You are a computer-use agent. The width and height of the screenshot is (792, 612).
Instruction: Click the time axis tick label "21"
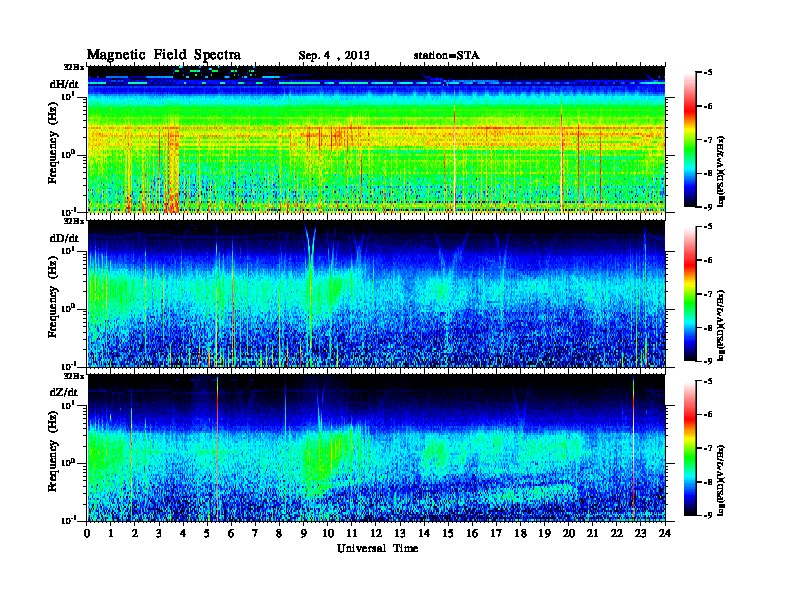point(592,534)
